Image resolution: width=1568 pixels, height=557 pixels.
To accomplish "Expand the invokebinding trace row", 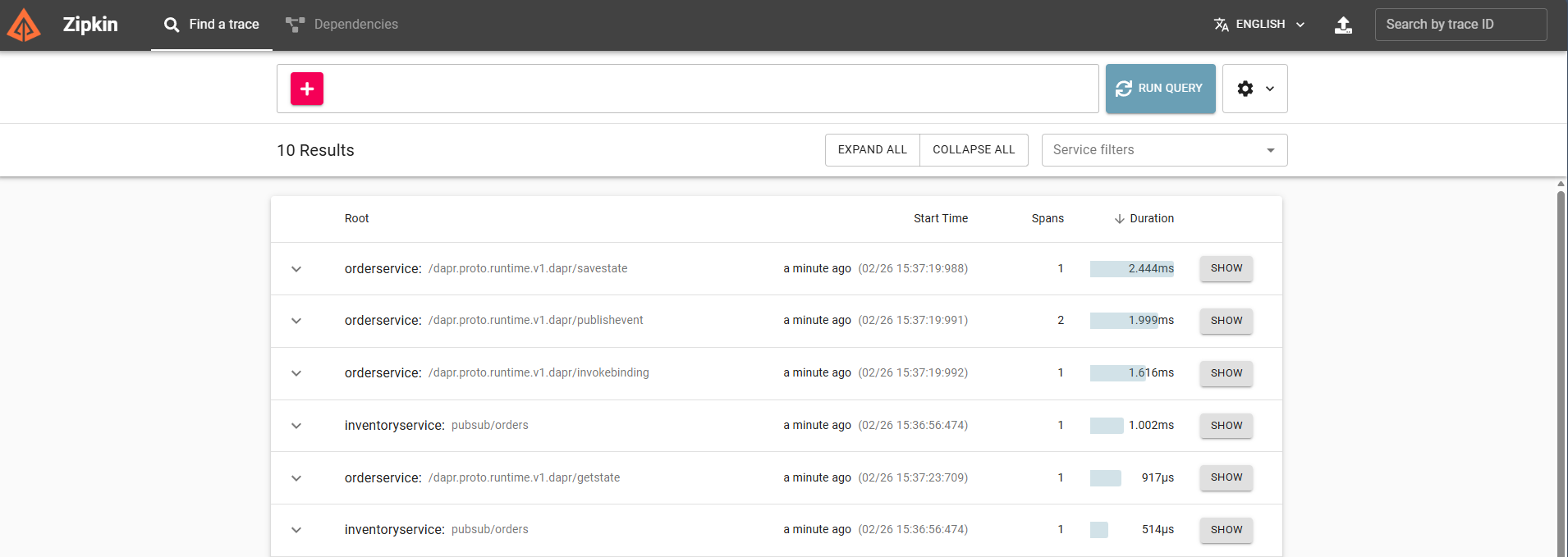I will pyautogui.click(x=296, y=373).
